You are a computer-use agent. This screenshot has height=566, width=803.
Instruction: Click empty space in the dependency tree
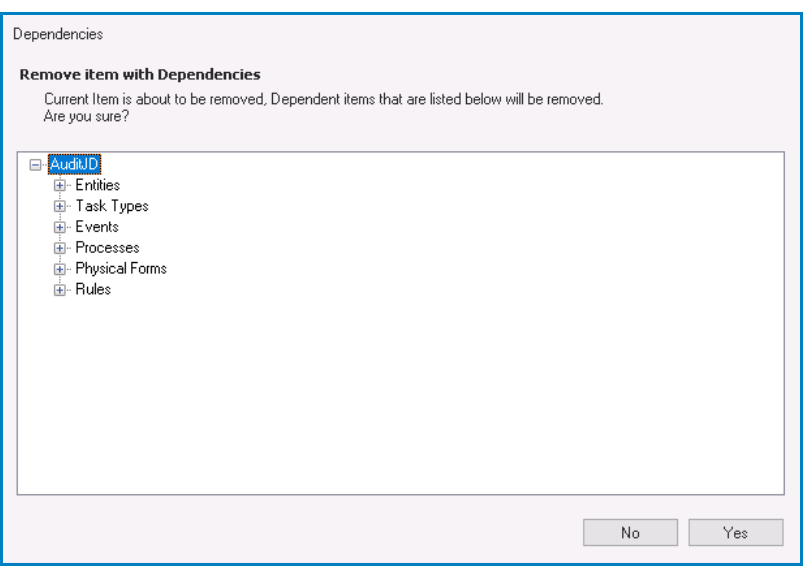(x=400, y=400)
